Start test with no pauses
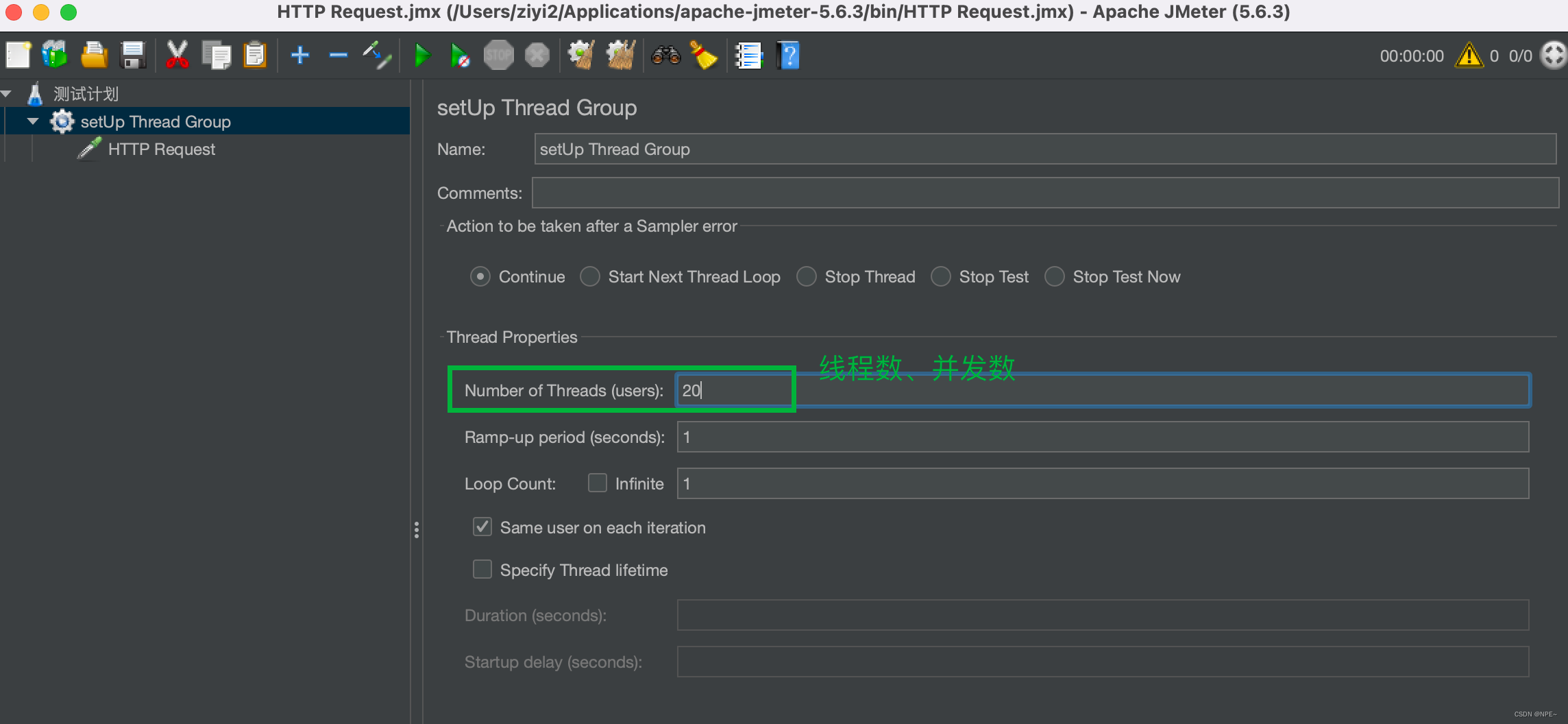Image resolution: width=1568 pixels, height=724 pixels. [460, 56]
